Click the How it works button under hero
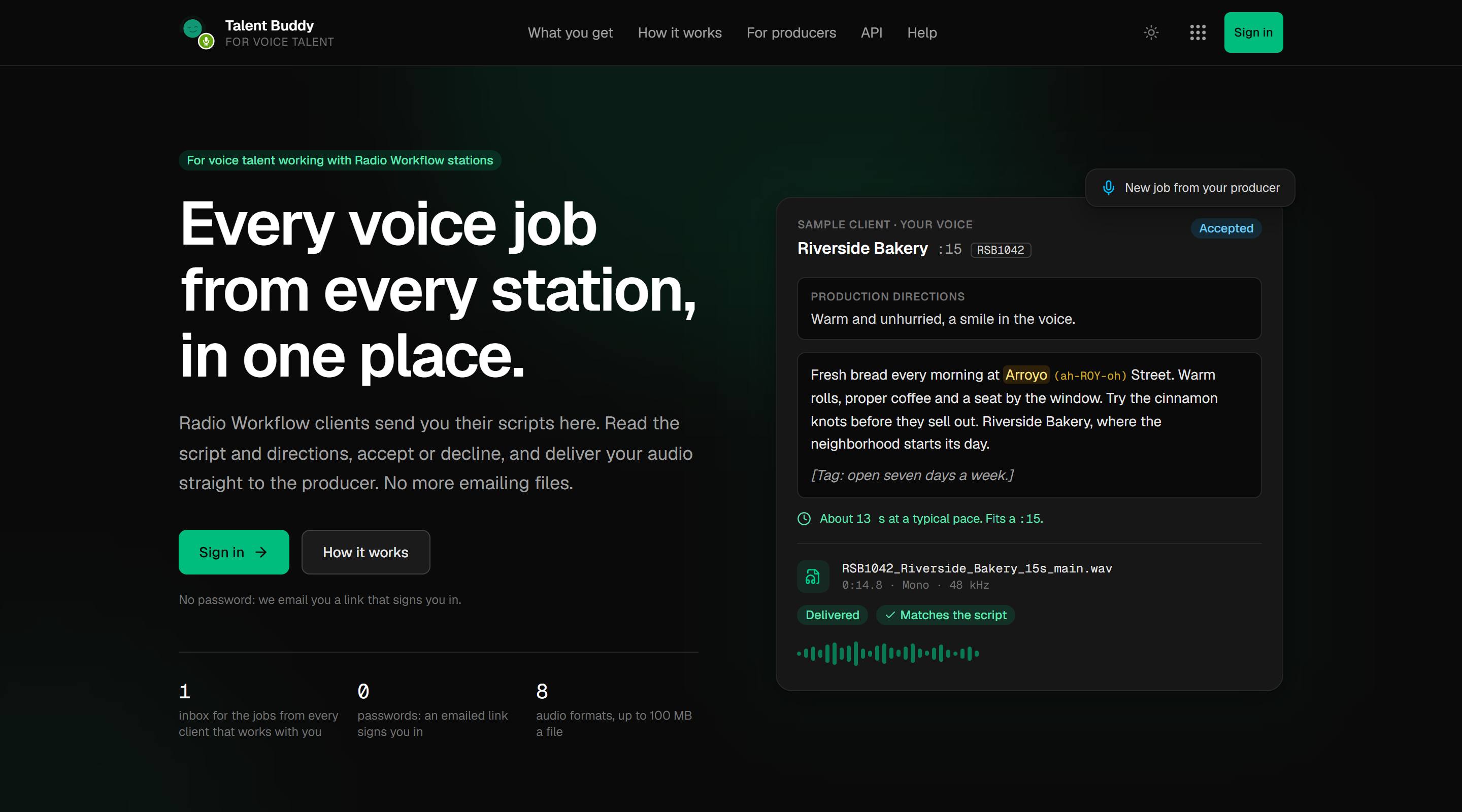The image size is (1462, 812). tap(365, 552)
